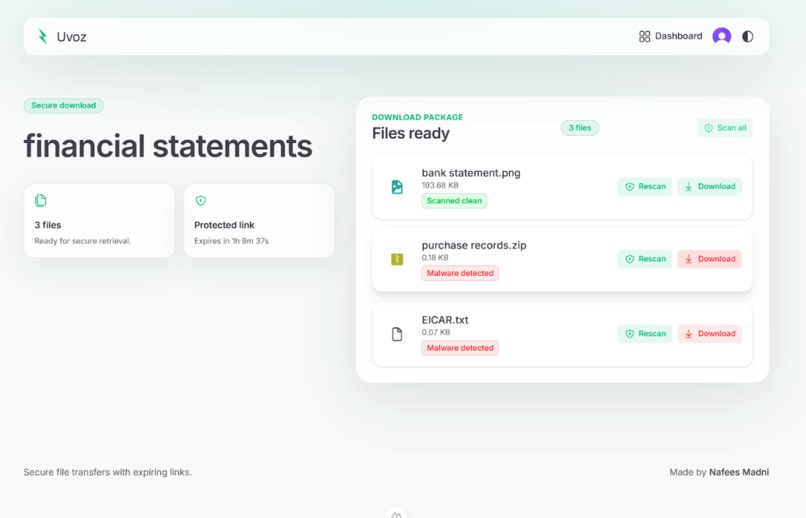The image size is (806, 518).
Task: Click the Scanned clean status badge
Action: point(454,201)
